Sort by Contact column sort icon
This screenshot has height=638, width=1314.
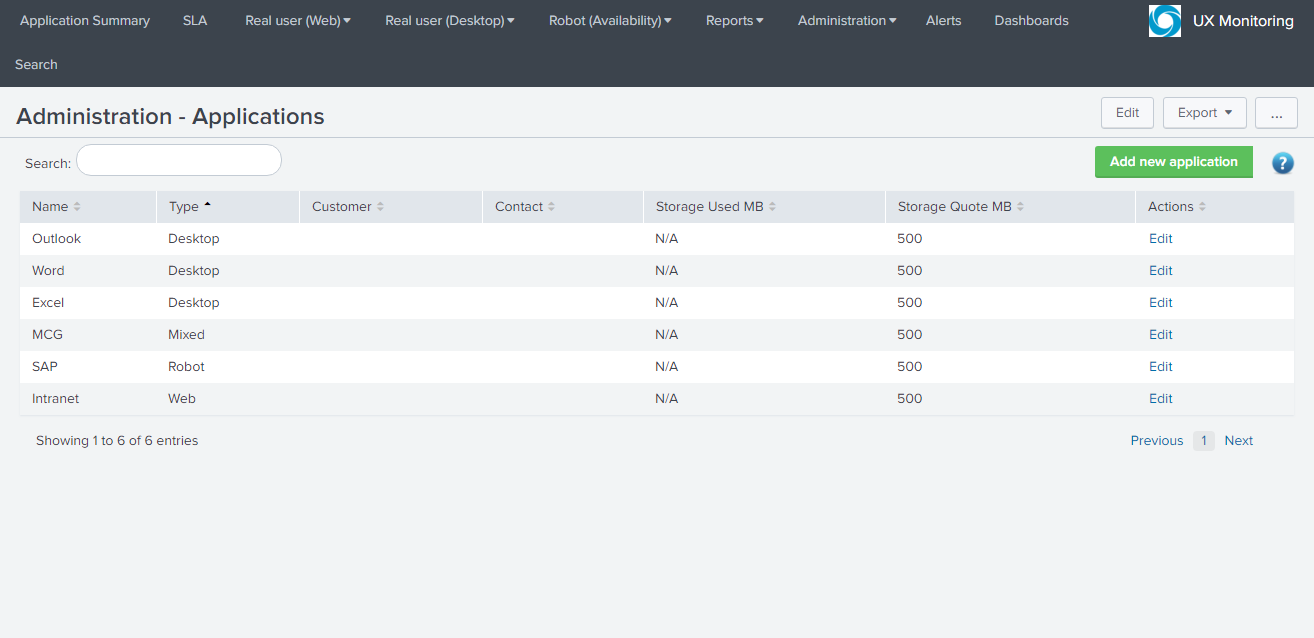pos(551,207)
